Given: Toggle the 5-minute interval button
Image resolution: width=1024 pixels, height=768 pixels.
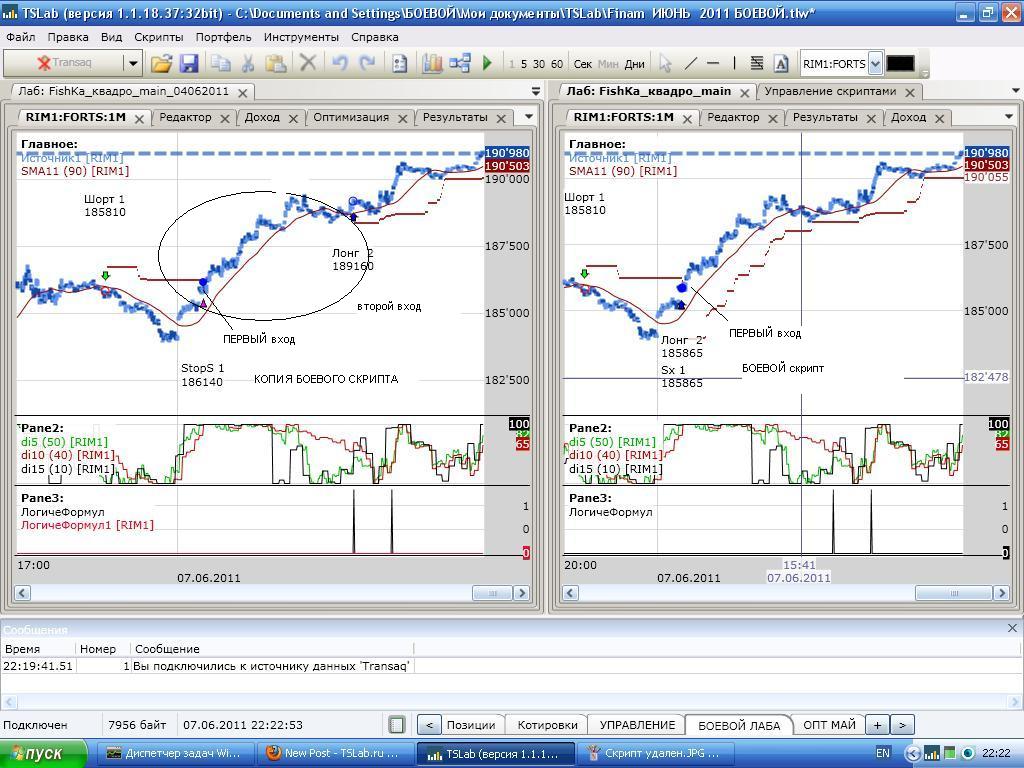Looking at the screenshot, I should (524, 64).
